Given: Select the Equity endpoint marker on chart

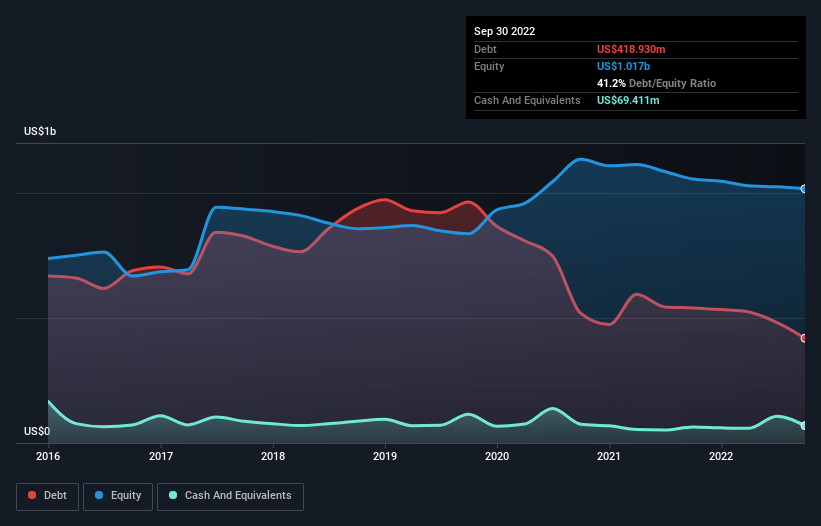Looking at the screenshot, I should coord(804,189).
